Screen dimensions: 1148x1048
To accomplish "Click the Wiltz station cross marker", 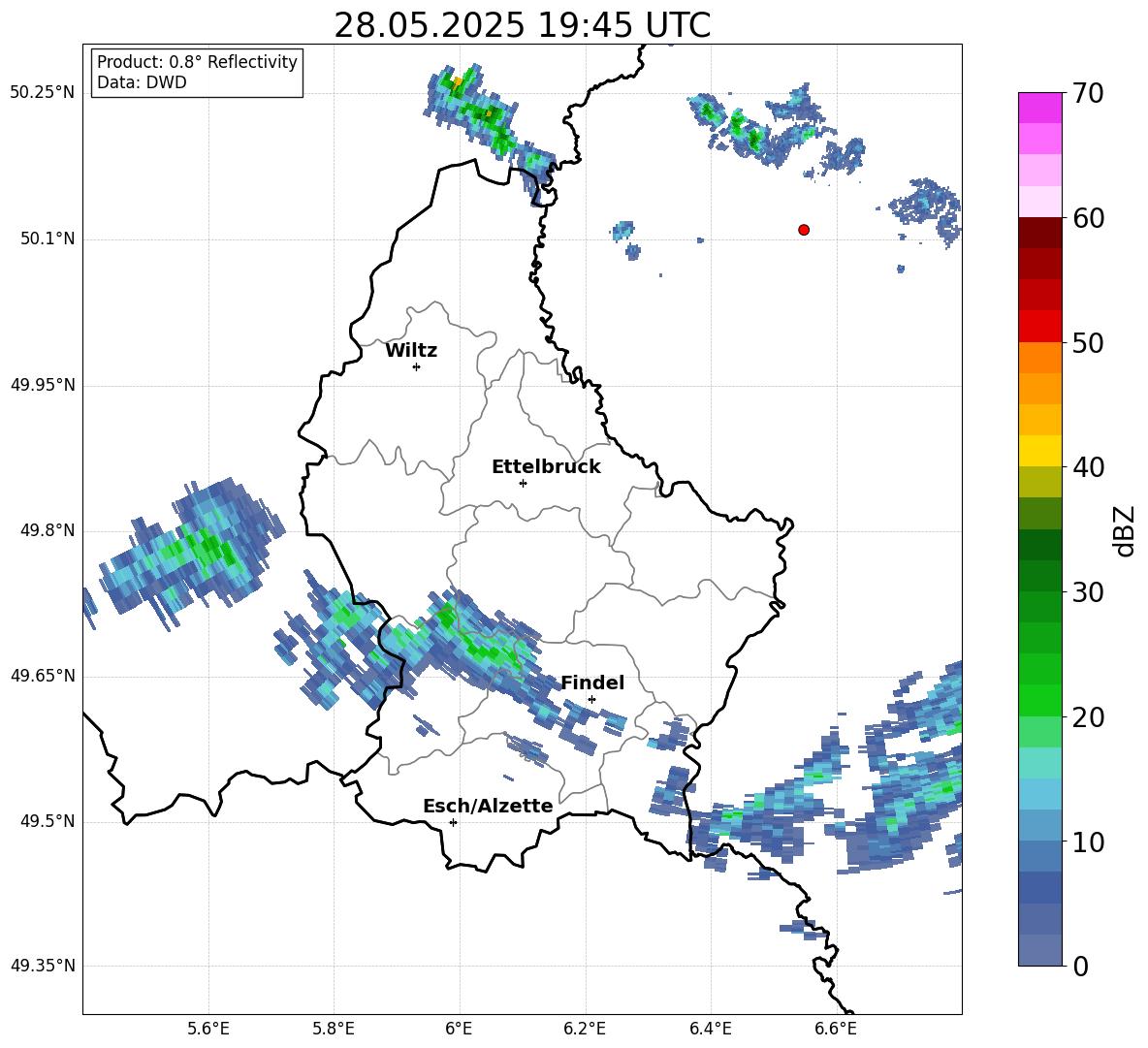I will 417,366.
